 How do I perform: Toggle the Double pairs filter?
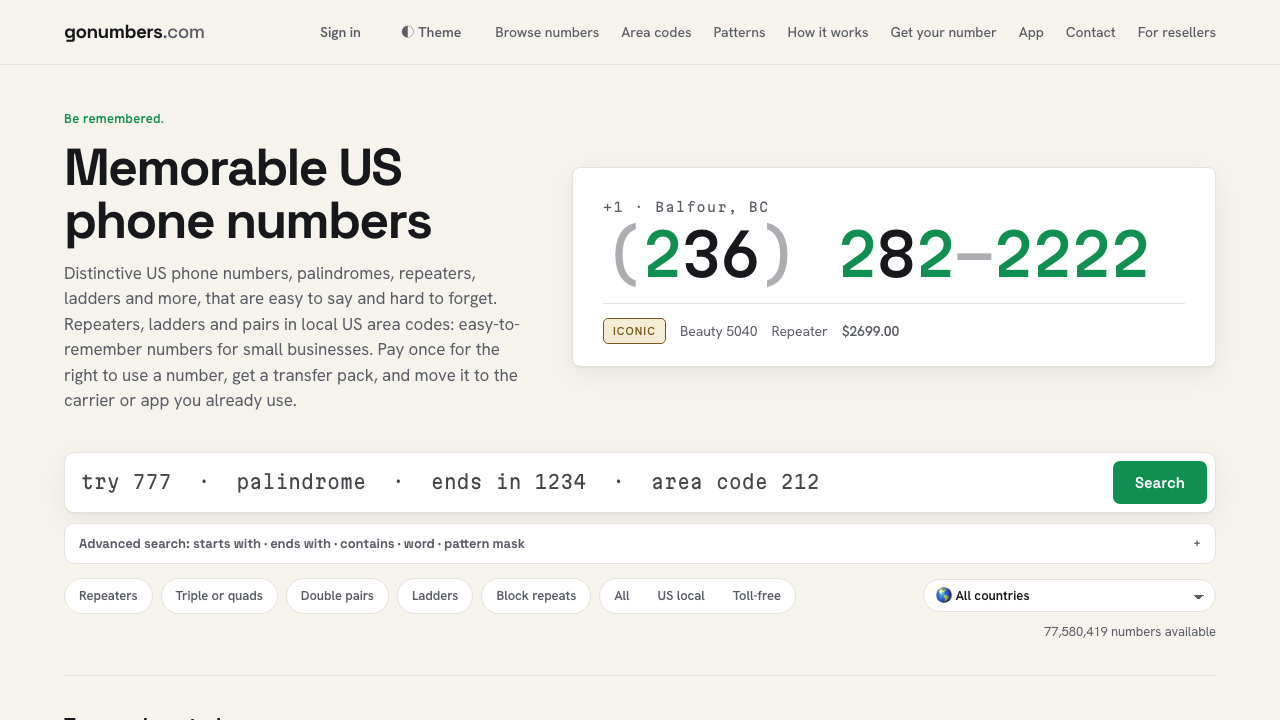(337, 596)
